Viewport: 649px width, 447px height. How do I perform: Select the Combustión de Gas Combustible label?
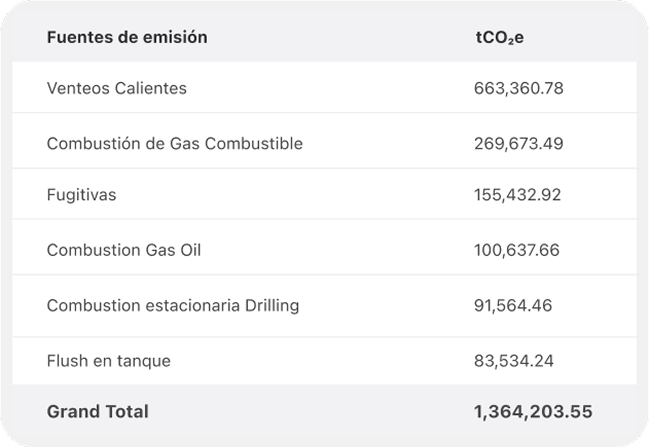(175, 143)
